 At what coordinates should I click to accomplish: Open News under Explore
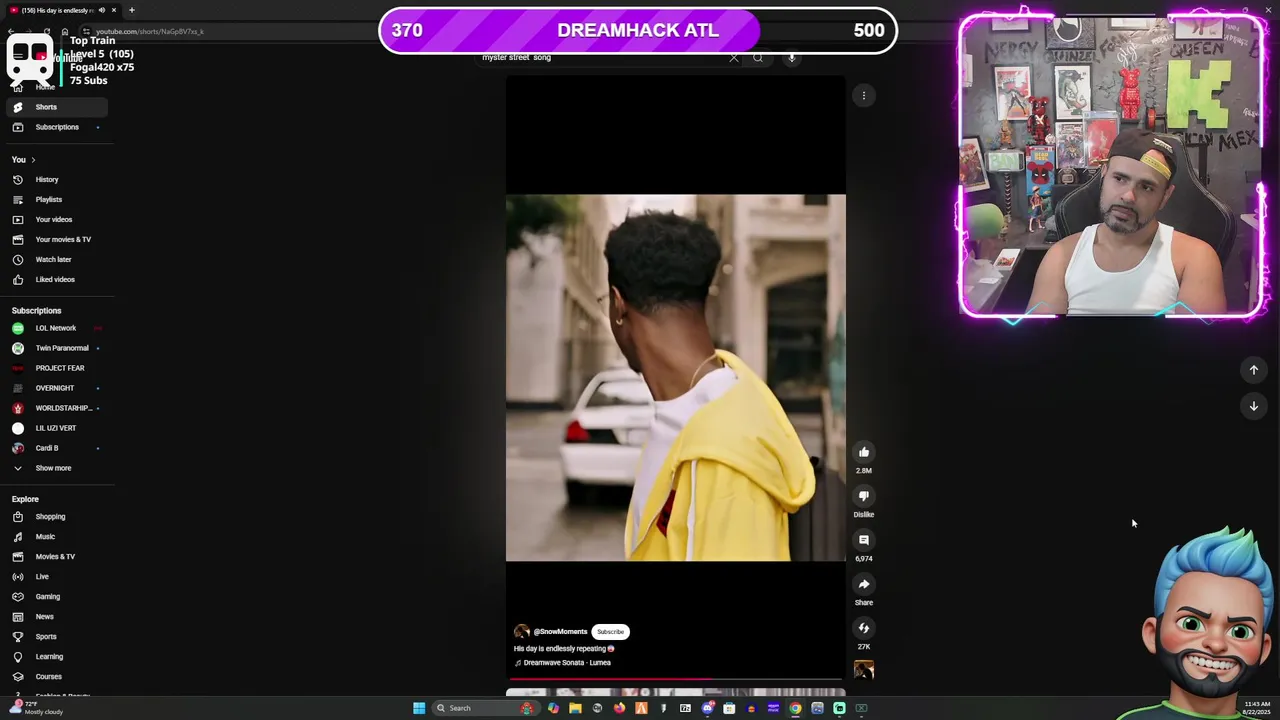point(58,617)
